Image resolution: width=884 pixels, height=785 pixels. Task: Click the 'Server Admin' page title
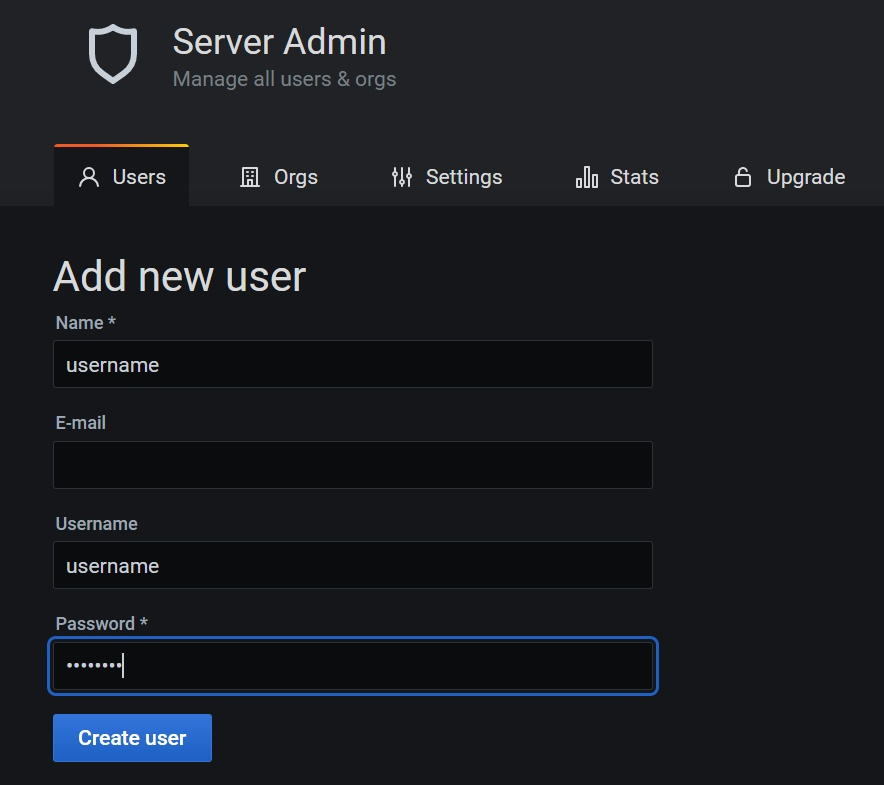point(279,42)
